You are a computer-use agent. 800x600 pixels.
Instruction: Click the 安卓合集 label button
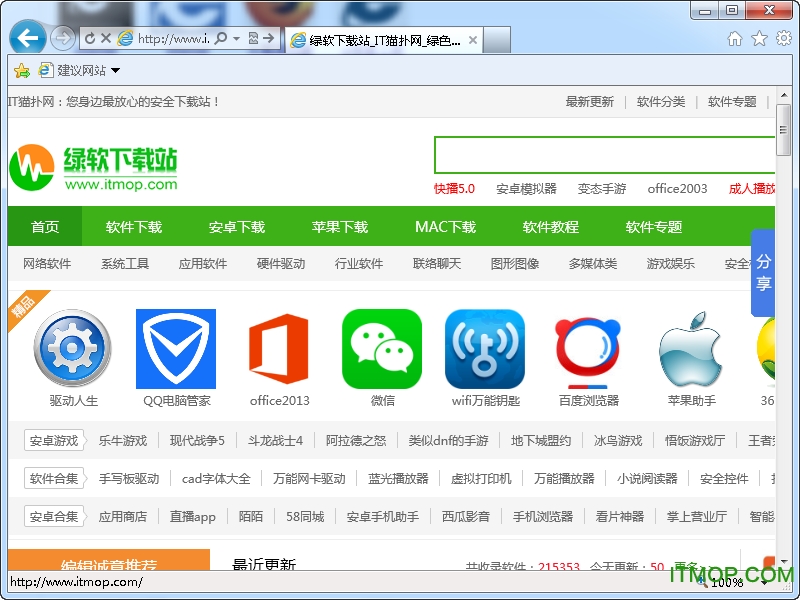(x=54, y=516)
